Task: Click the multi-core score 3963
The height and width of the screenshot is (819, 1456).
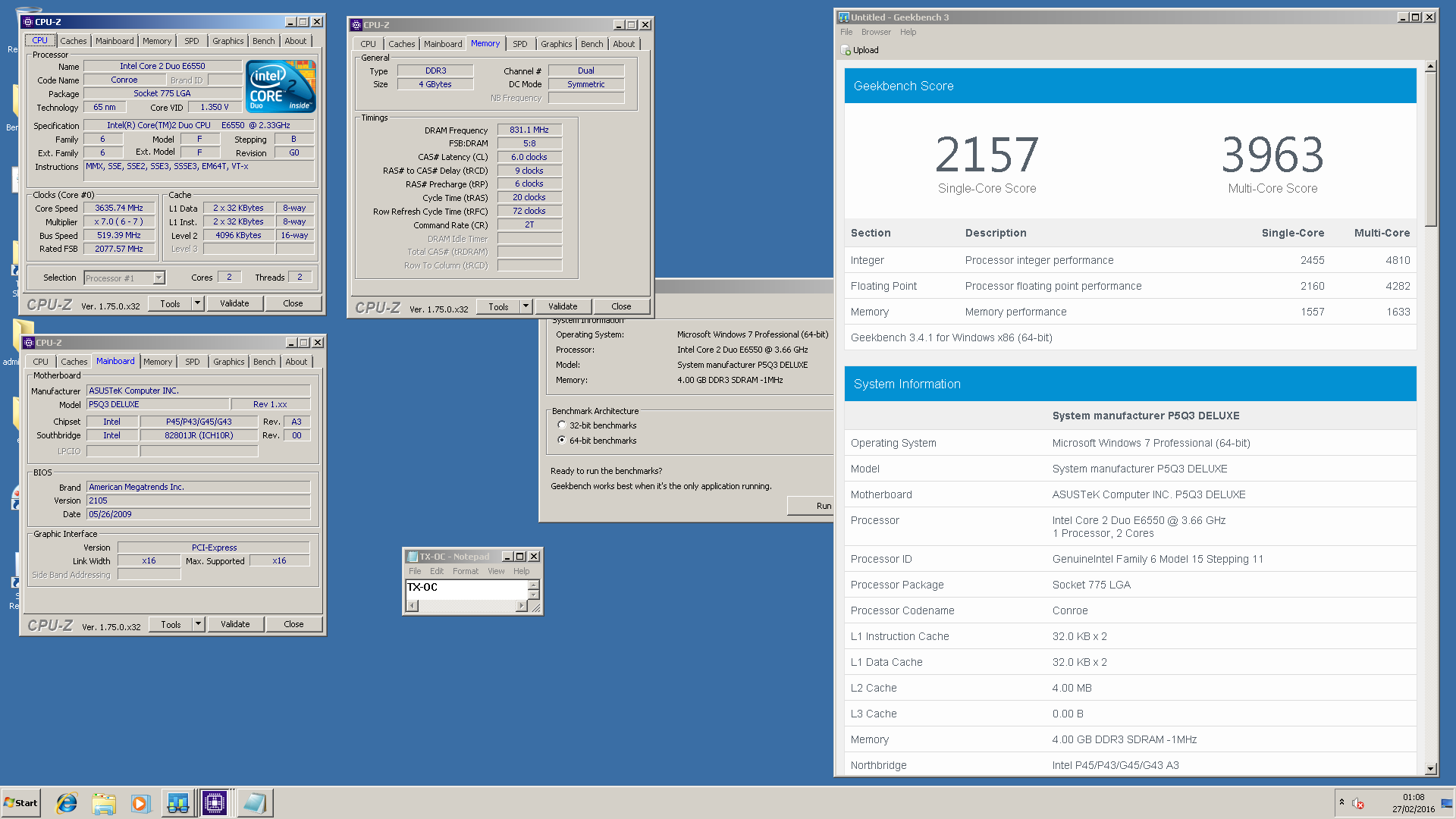Action: click(x=1272, y=155)
